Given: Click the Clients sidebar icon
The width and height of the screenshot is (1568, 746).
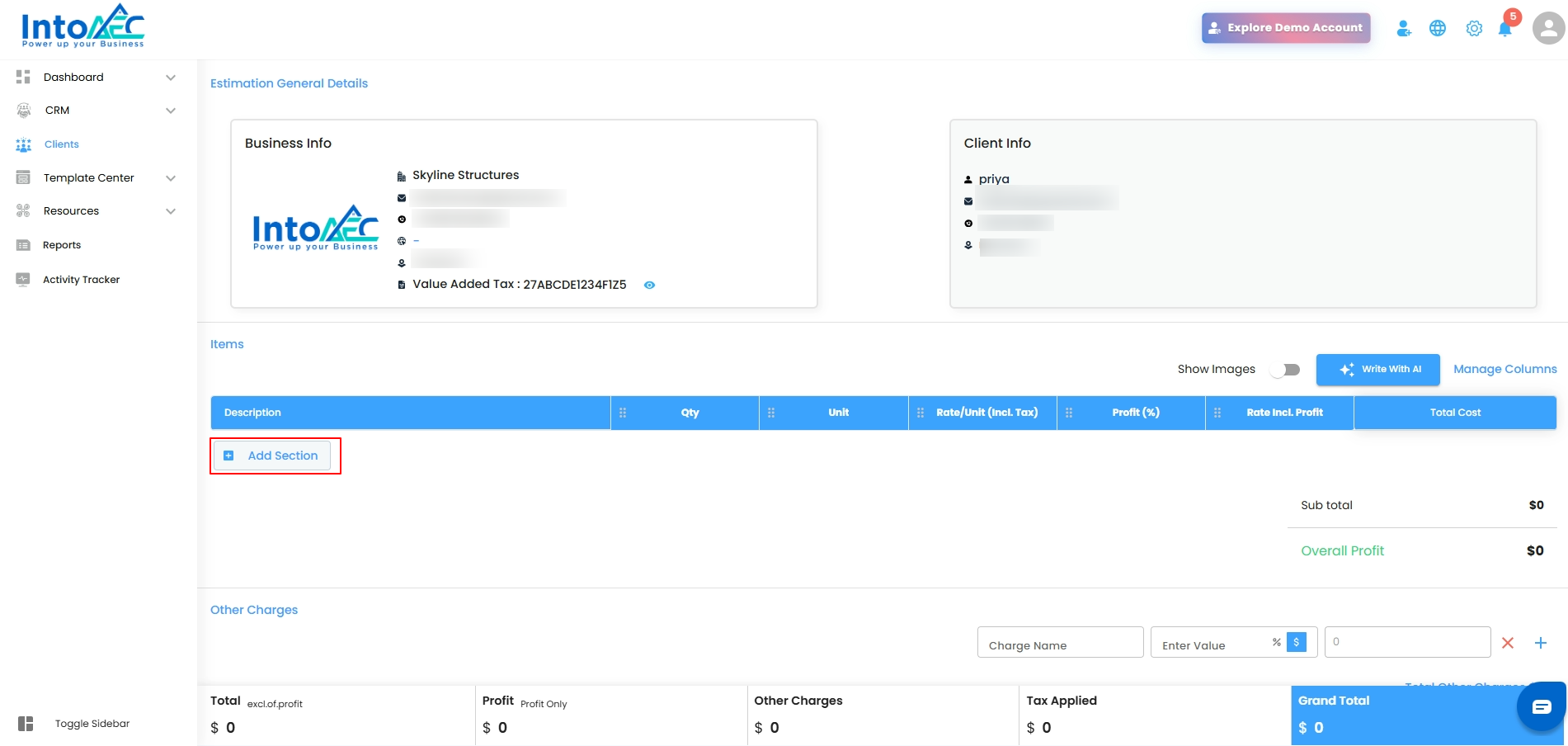Looking at the screenshot, I should (x=23, y=144).
